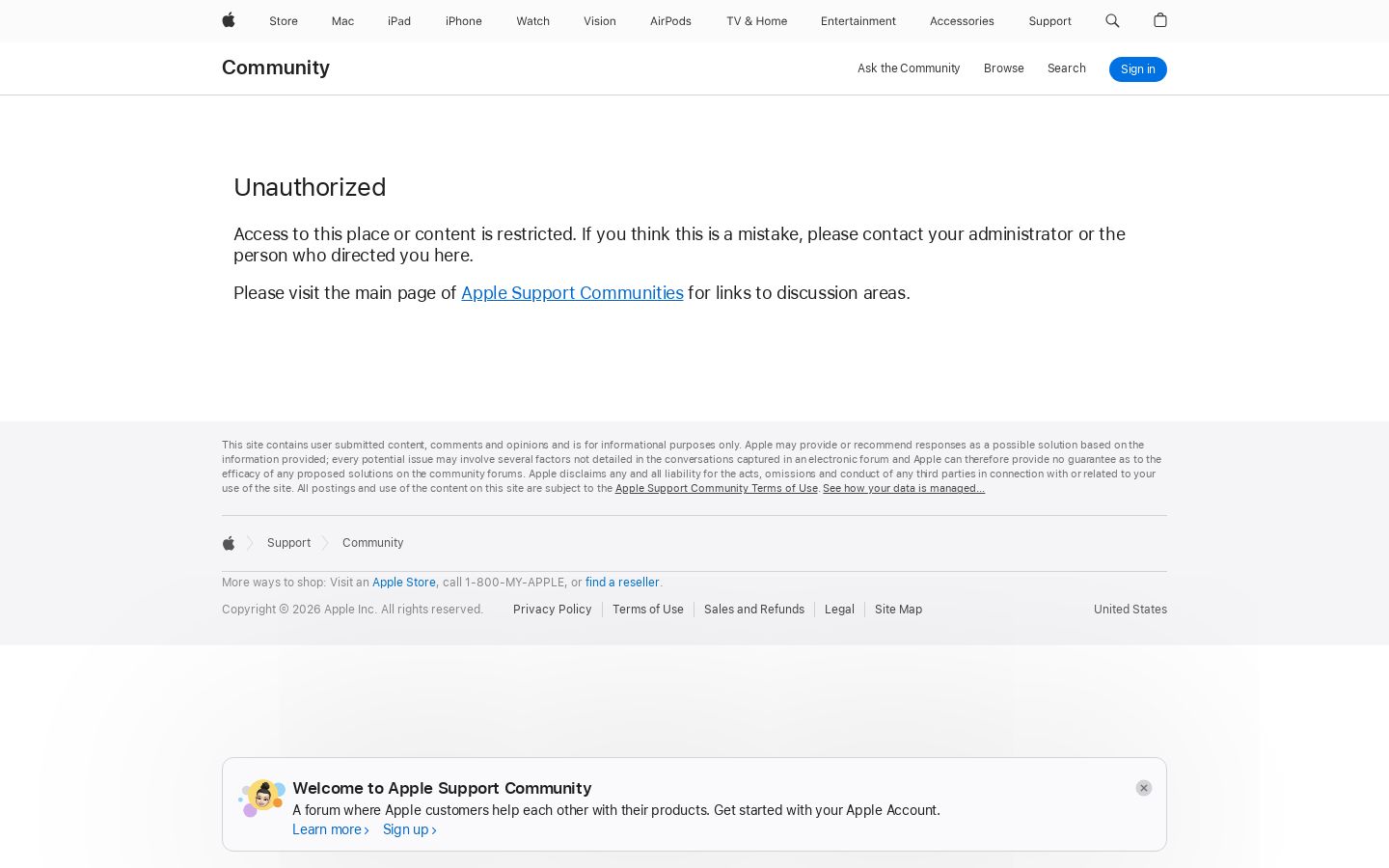
Task: Open the iPad menu
Action: point(399,21)
